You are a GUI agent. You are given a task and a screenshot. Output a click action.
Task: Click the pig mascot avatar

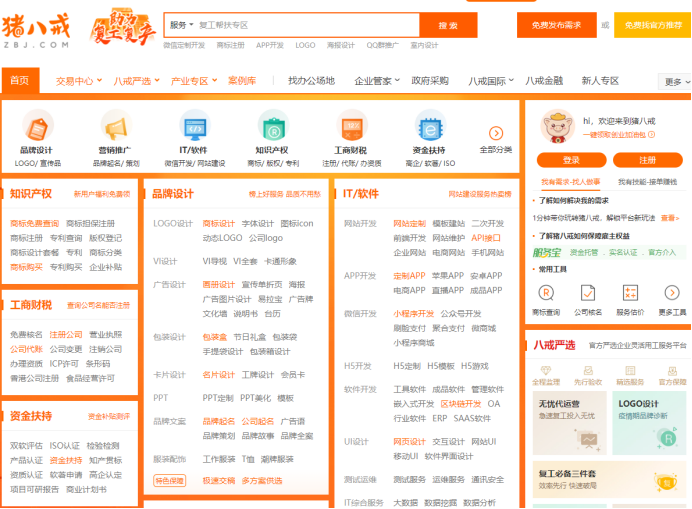tap(557, 127)
